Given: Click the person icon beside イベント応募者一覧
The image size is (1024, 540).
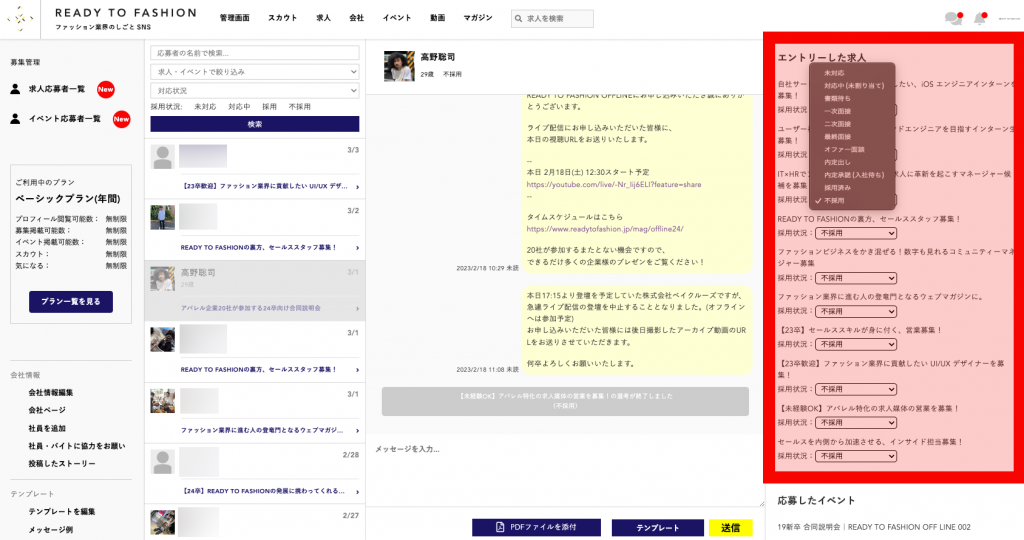Looking at the screenshot, I should [x=16, y=119].
